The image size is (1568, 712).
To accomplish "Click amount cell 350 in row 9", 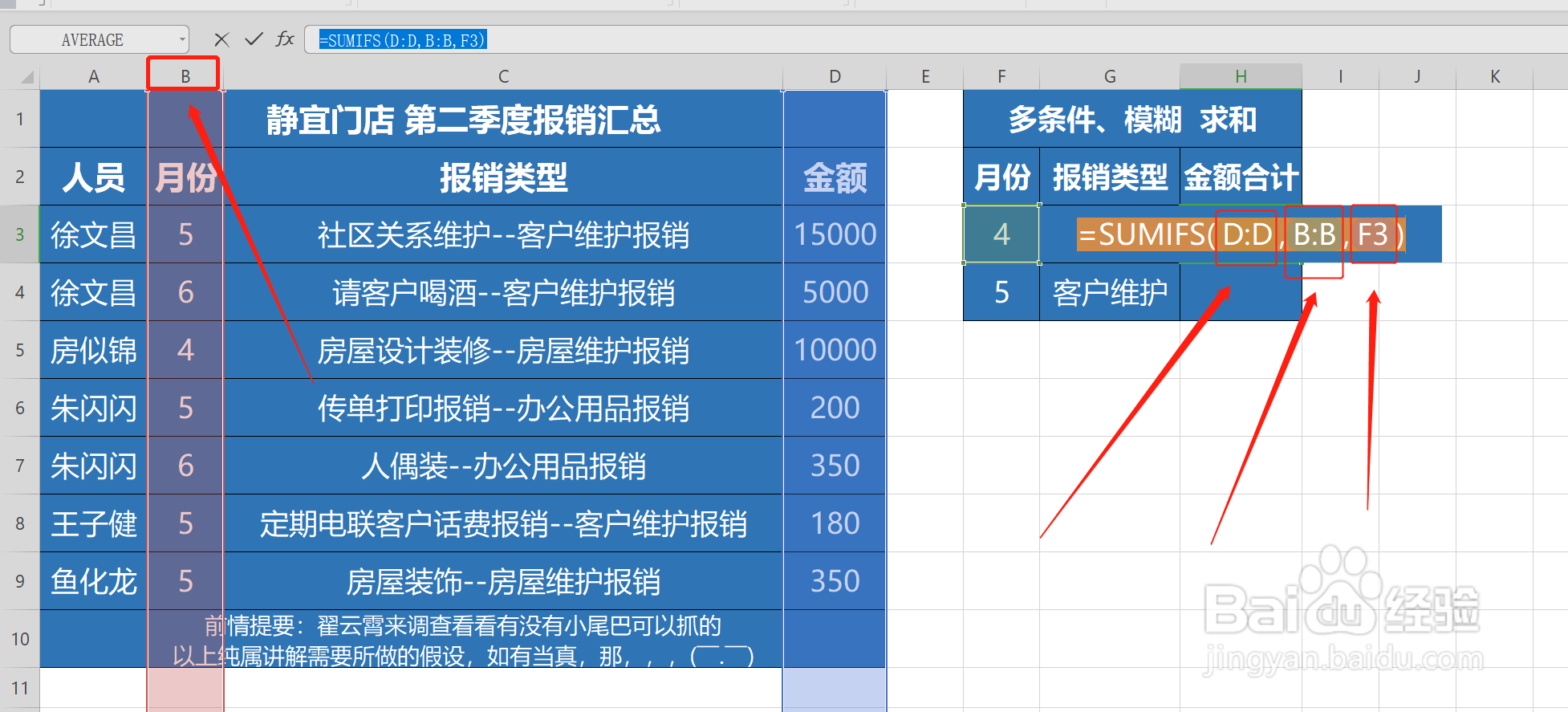I will 835,581.
